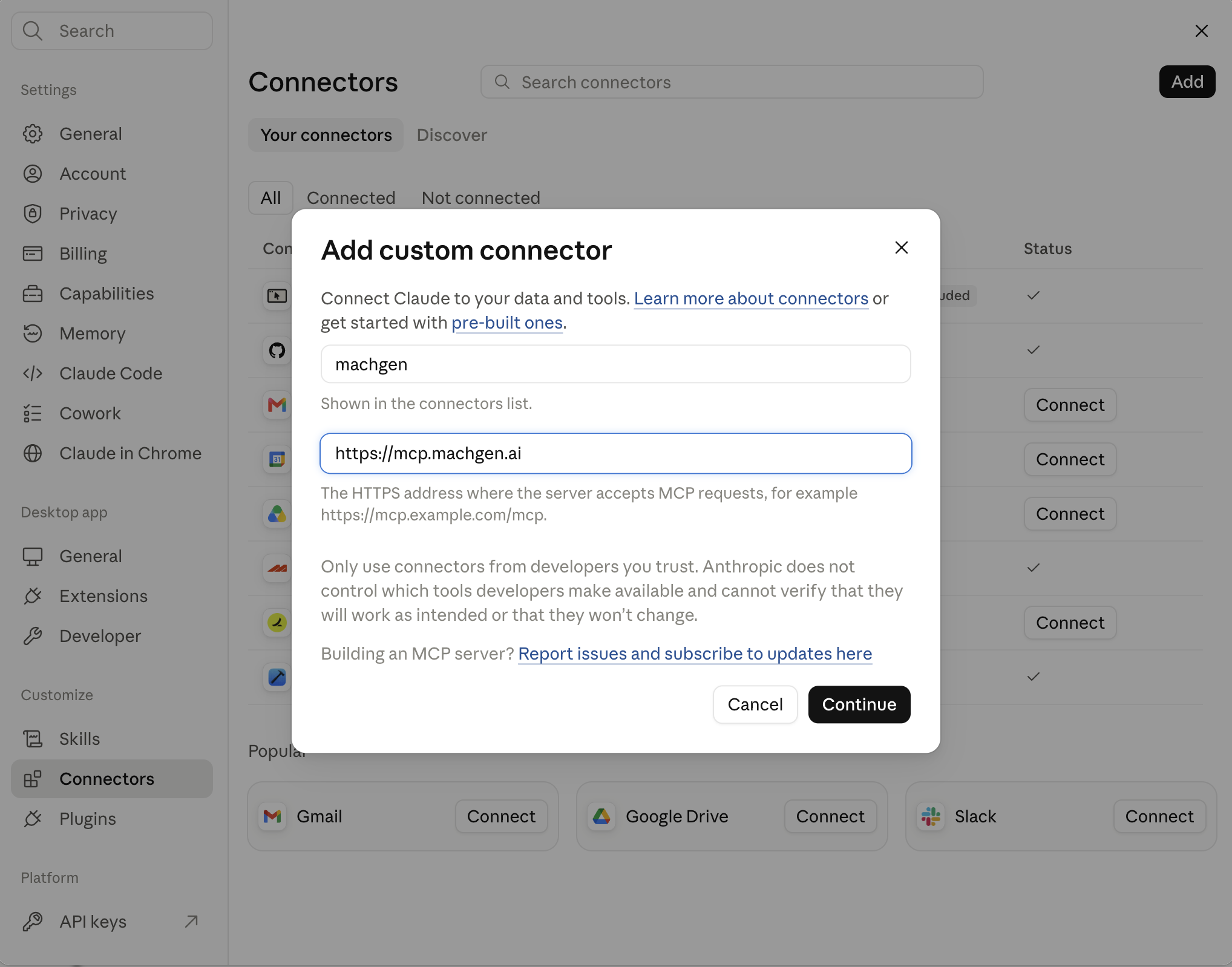Viewport: 1232px width, 967px height.
Task: Go to Billing card icon
Action: tap(33, 254)
